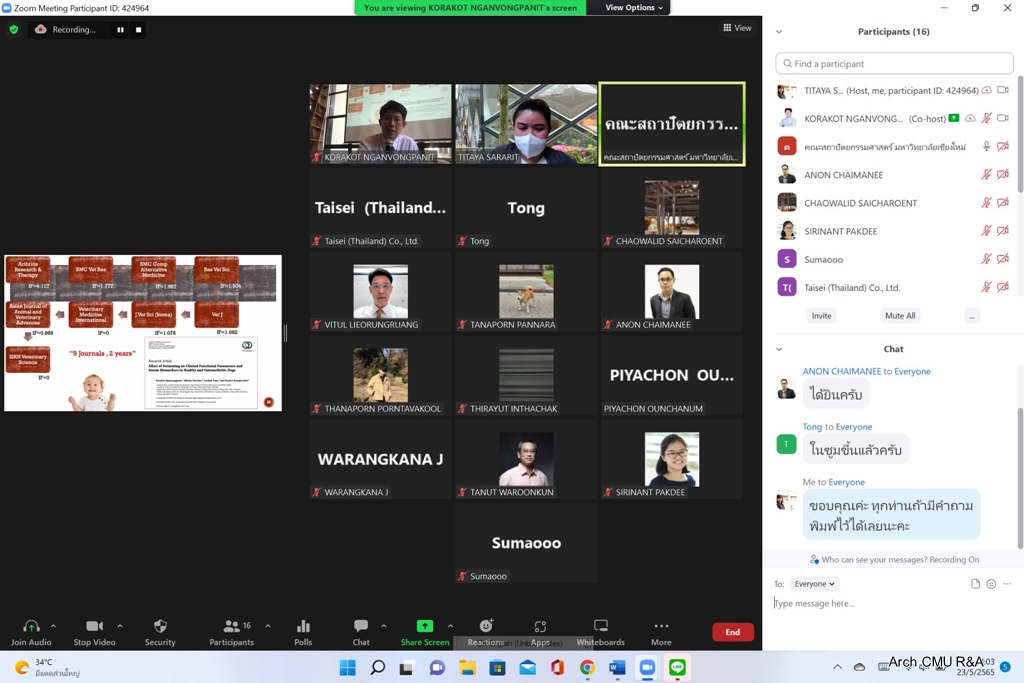
Task: Unmute ANON CHAIMANEE in participants list
Action: pos(987,174)
